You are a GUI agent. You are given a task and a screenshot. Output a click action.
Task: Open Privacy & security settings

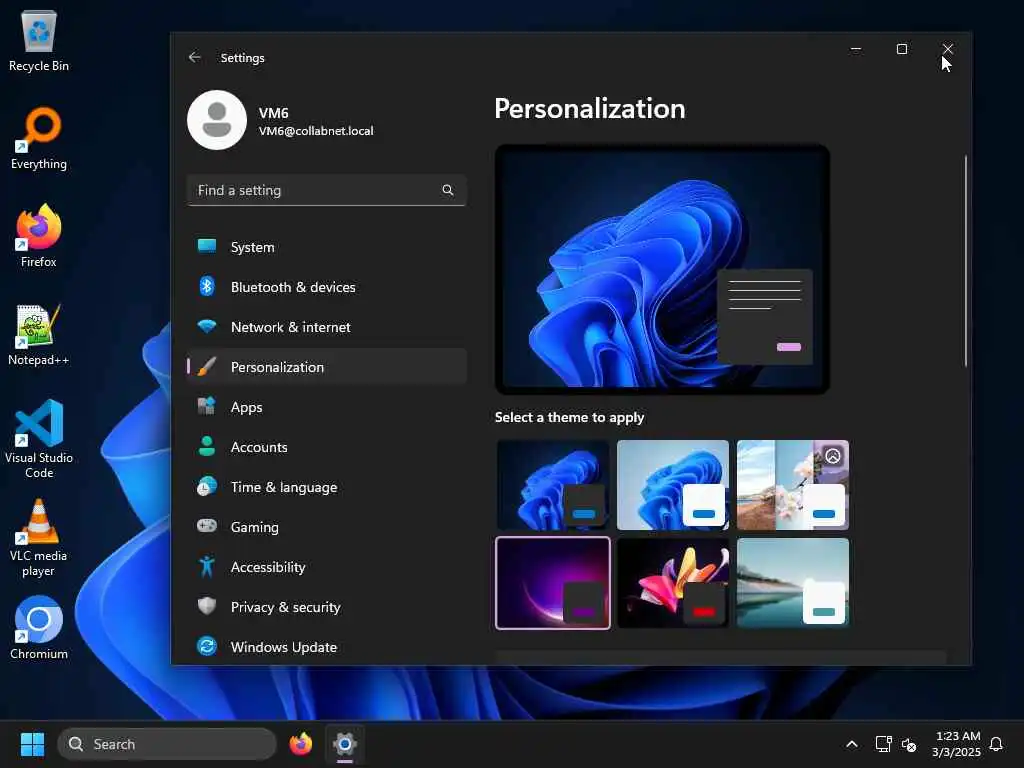[x=327, y=607]
